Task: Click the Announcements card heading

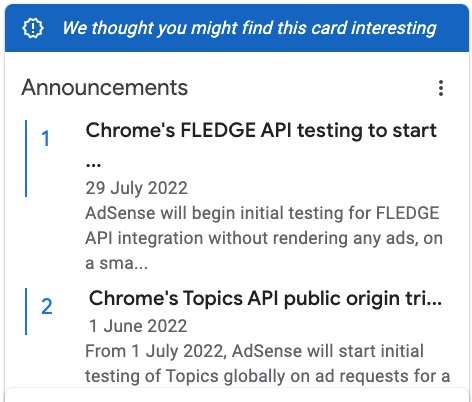Action: [x=105, y=88]
